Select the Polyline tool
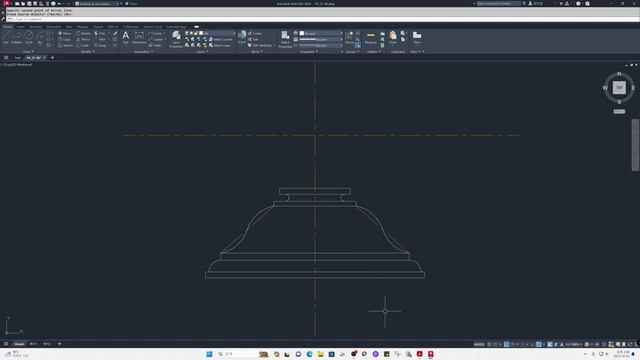The image size is (640, 360). 17,37
